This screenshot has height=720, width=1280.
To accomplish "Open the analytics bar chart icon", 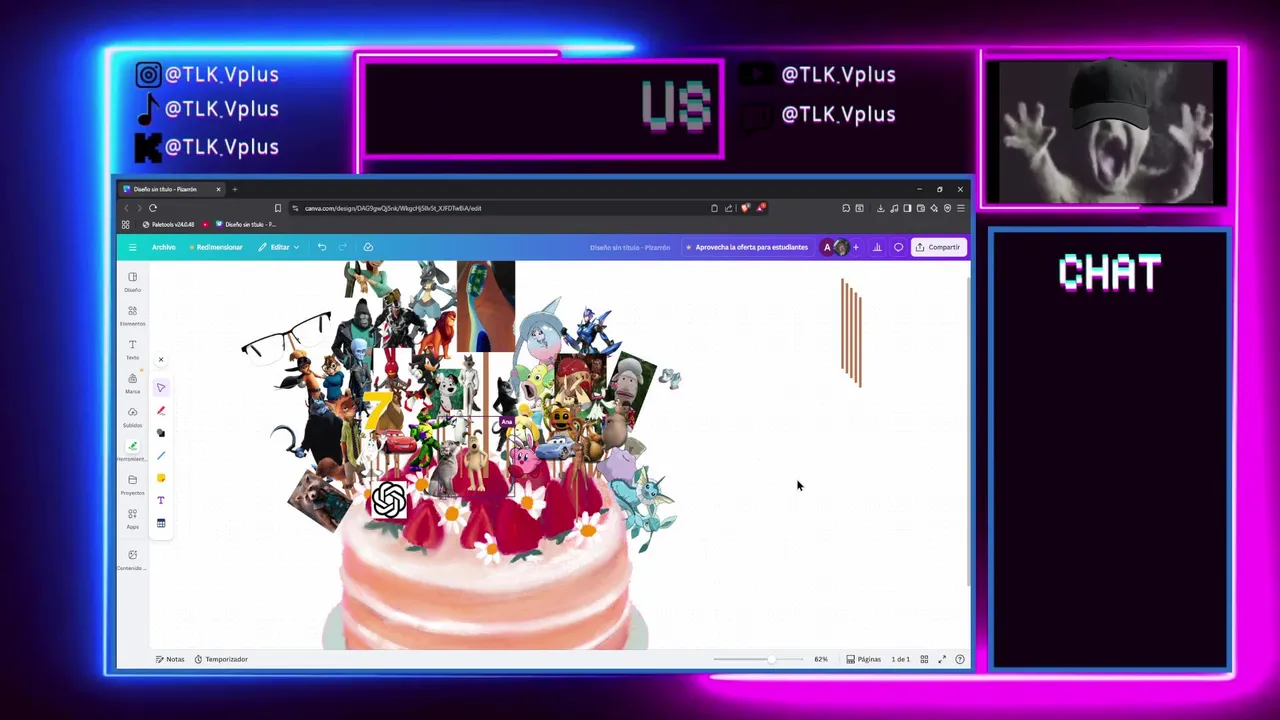I will tap(877, 247).
